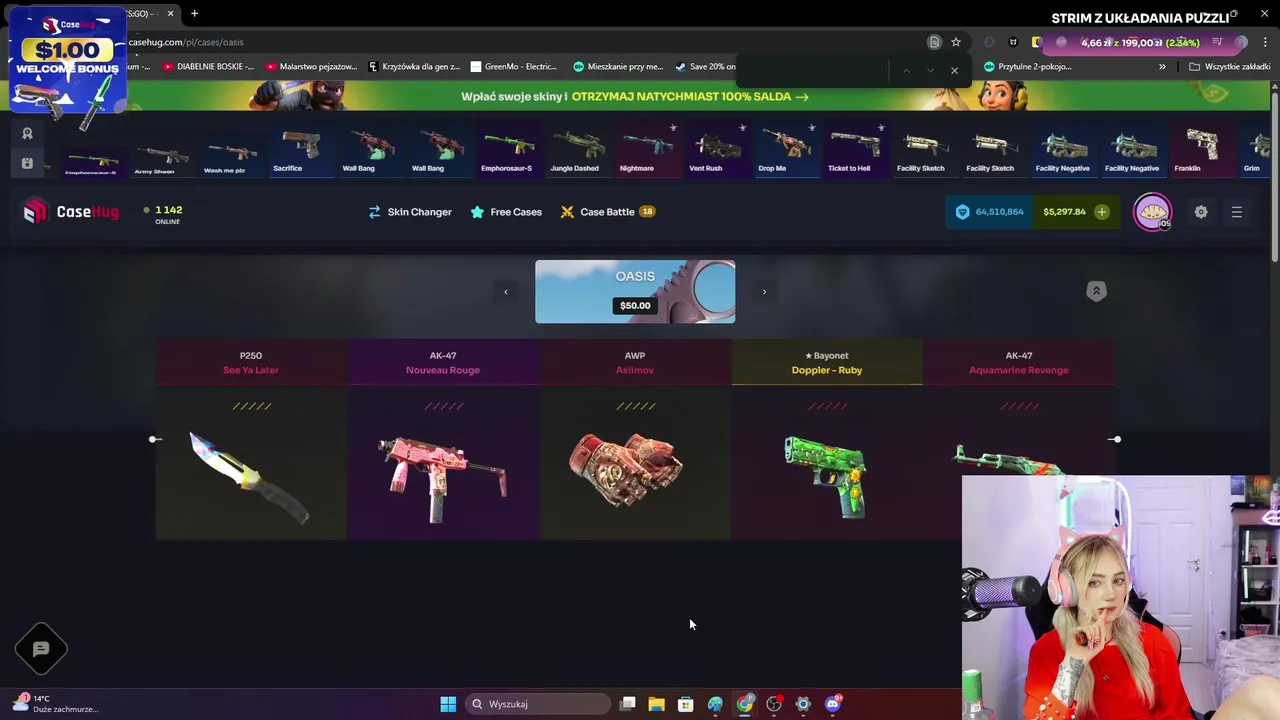
Task: Click the left roulette slider handle
Action: pos(154,439)
